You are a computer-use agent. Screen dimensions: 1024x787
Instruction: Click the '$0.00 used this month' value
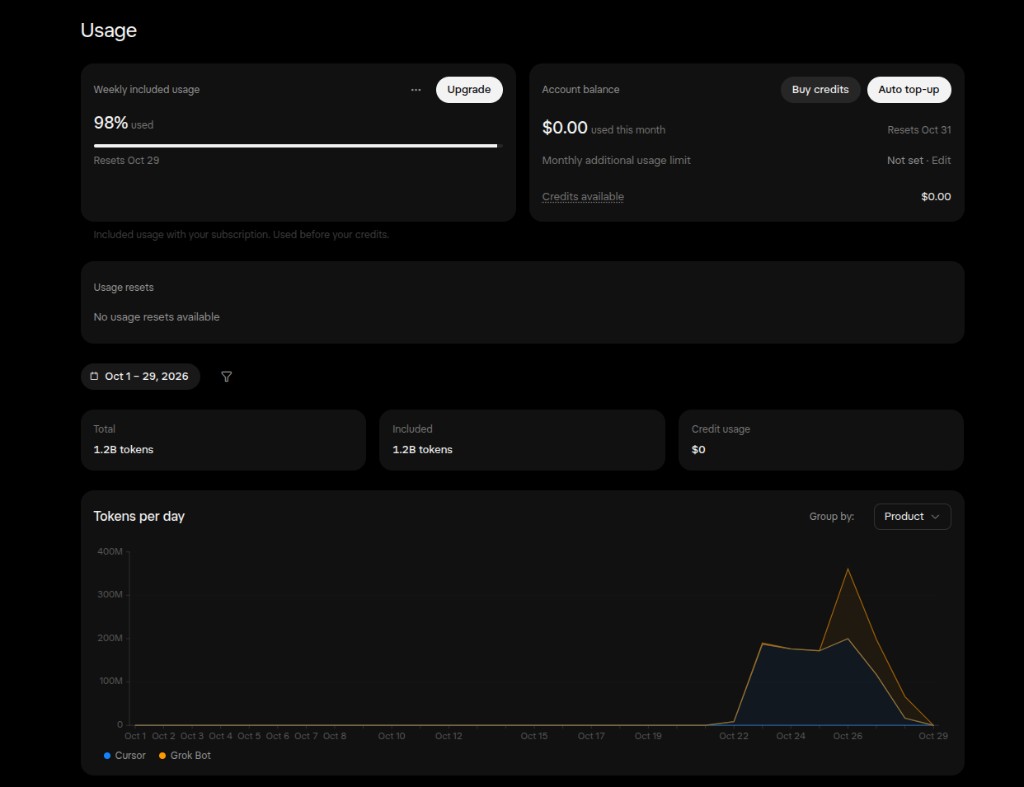pyautogui.click(x=603, y=127)
